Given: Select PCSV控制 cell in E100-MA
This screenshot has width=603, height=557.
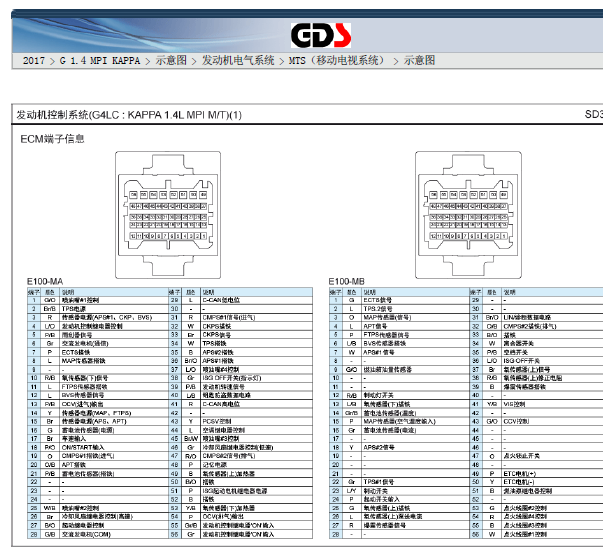Looking at the screenshot, I should click(x=256, y=421).
